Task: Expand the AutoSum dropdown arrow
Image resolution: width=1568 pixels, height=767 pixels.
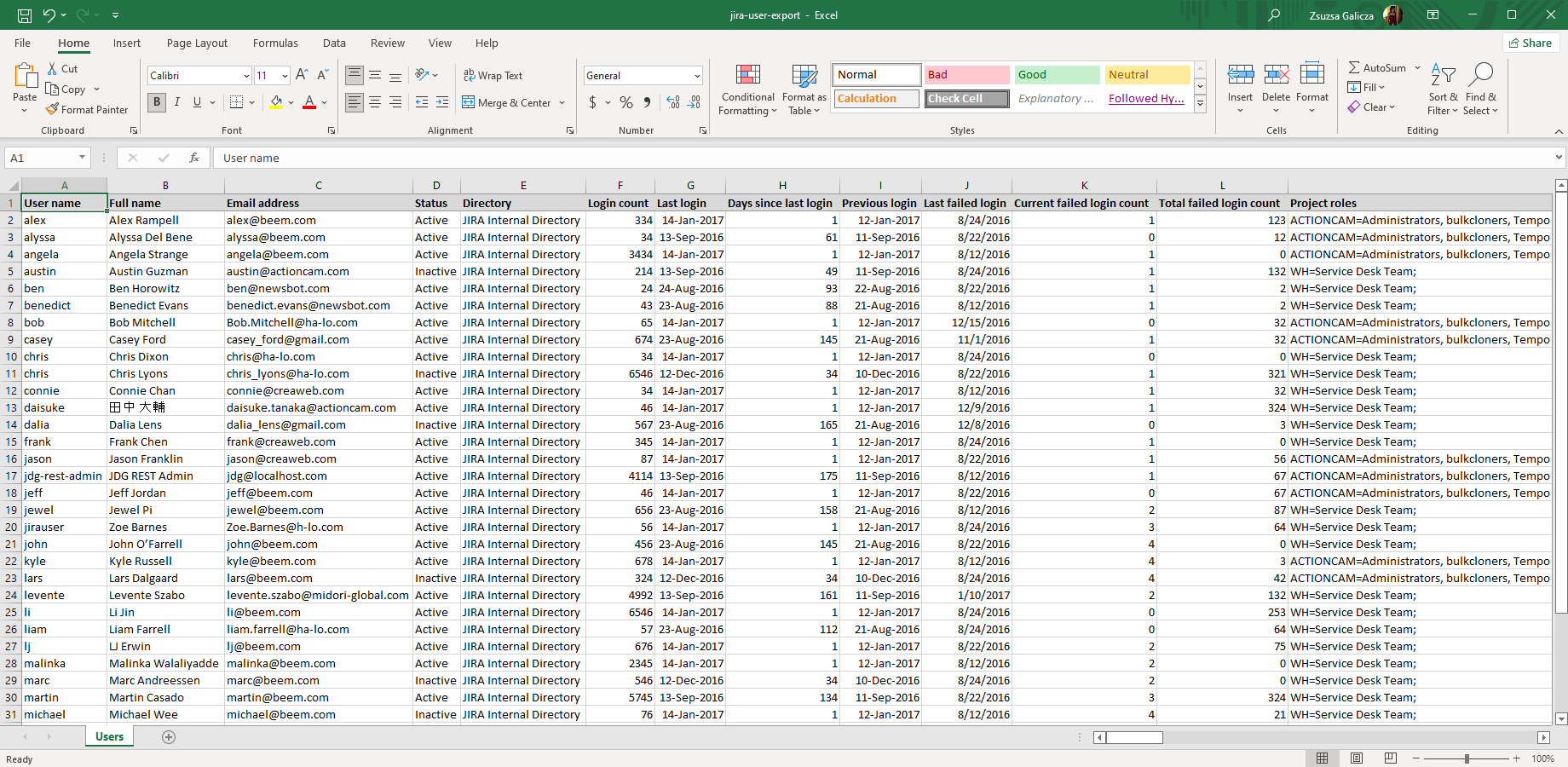Action: pos(1418,68)
